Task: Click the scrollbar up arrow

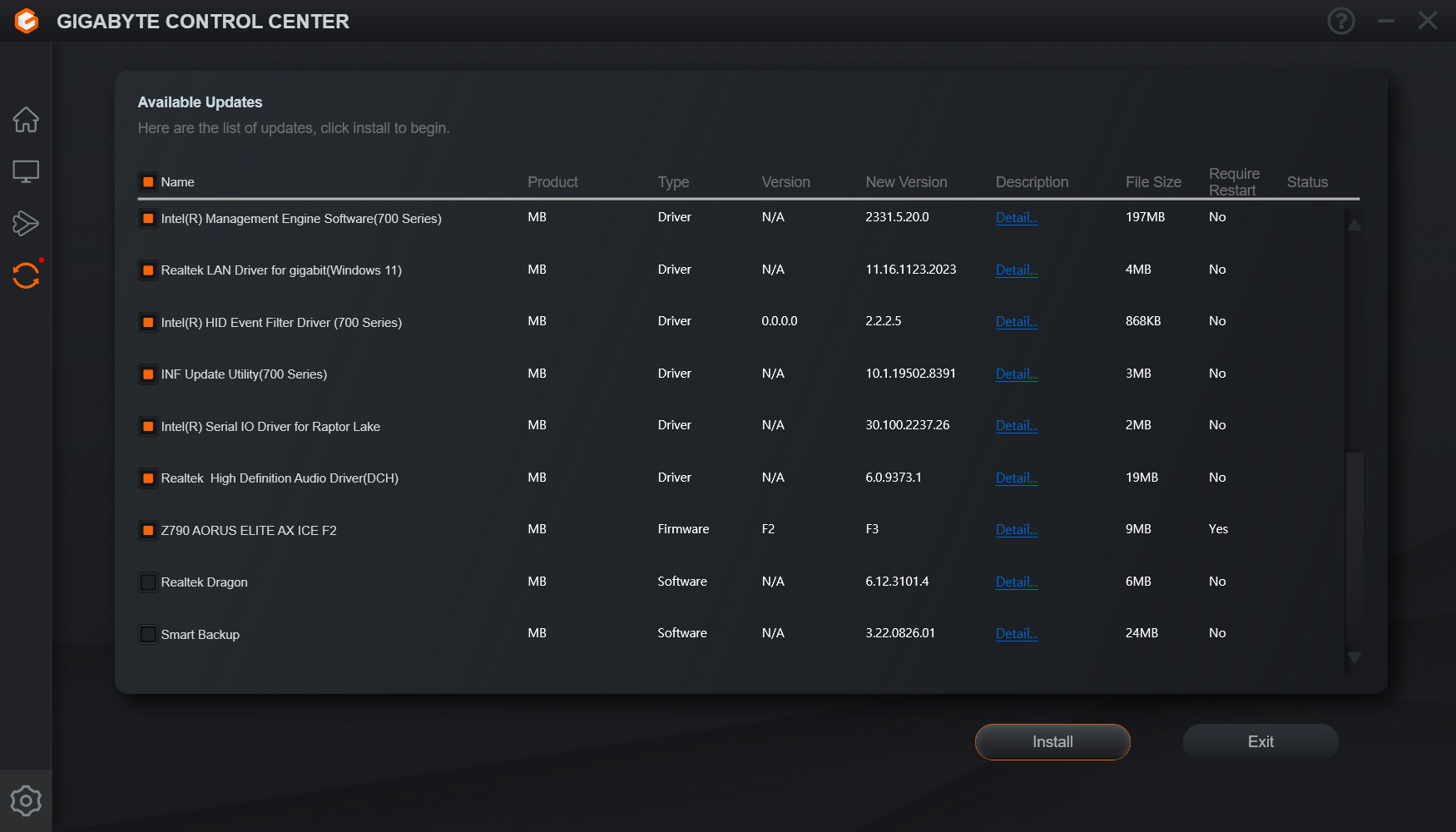Action: 1354,225
